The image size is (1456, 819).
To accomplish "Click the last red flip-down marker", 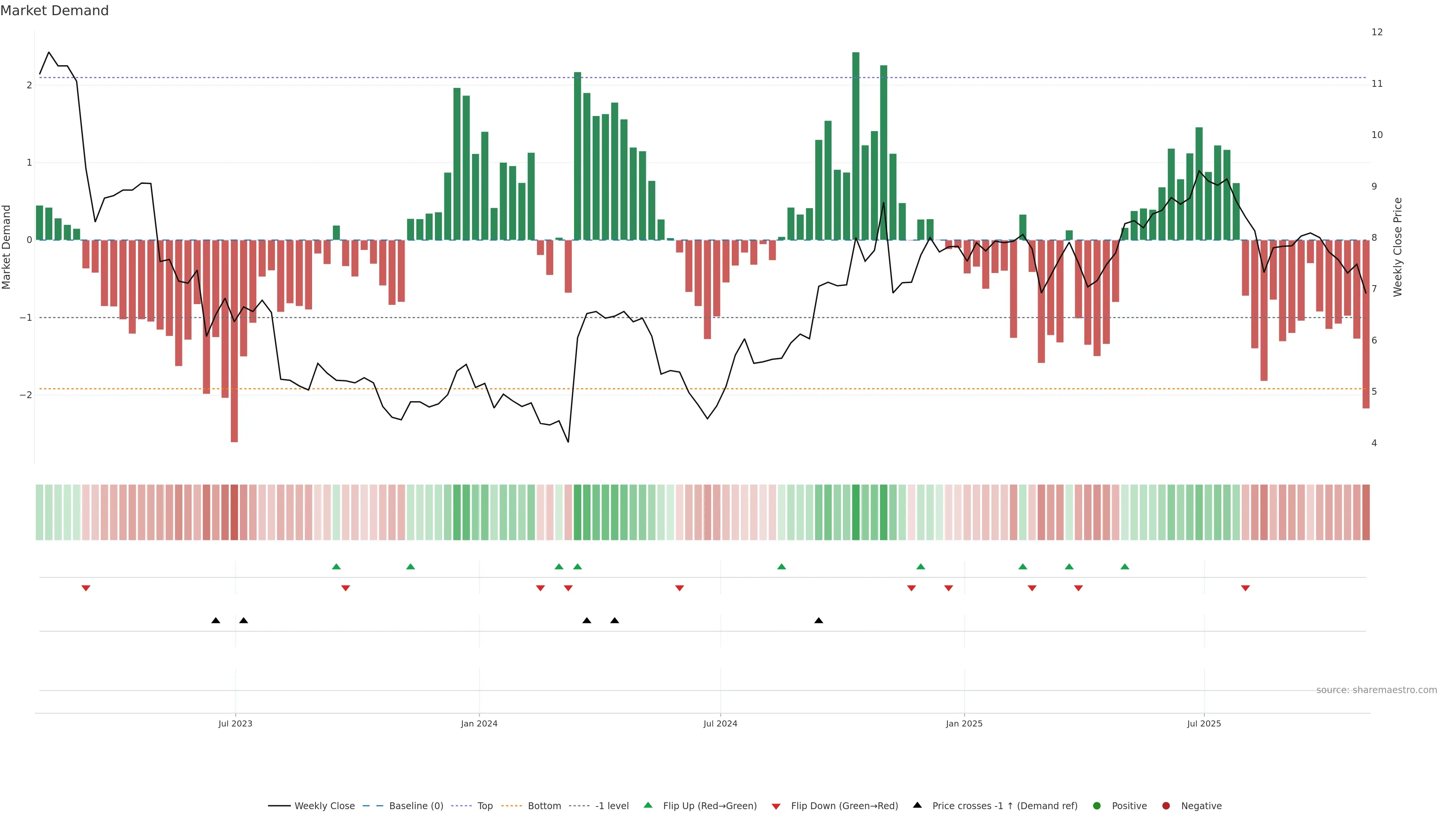I will tap(1245, 588).
